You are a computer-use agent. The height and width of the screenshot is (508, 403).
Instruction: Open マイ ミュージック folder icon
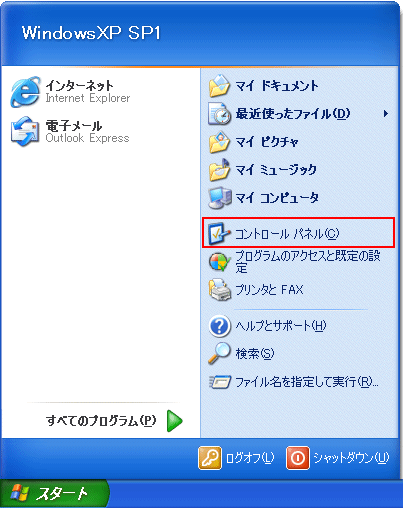click(x=219, y=170)
